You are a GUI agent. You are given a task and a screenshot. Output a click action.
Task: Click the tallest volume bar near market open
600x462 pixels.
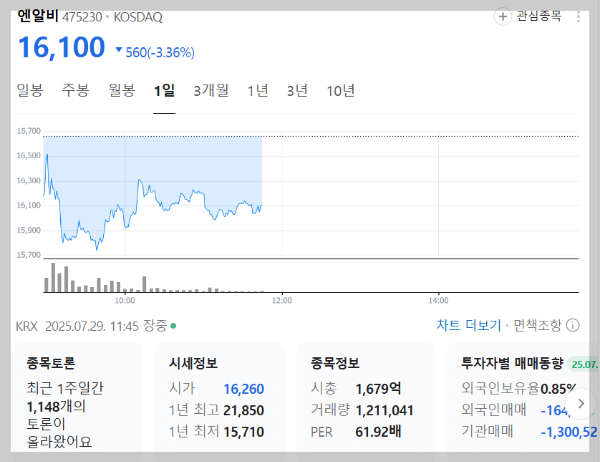point(53,278)
